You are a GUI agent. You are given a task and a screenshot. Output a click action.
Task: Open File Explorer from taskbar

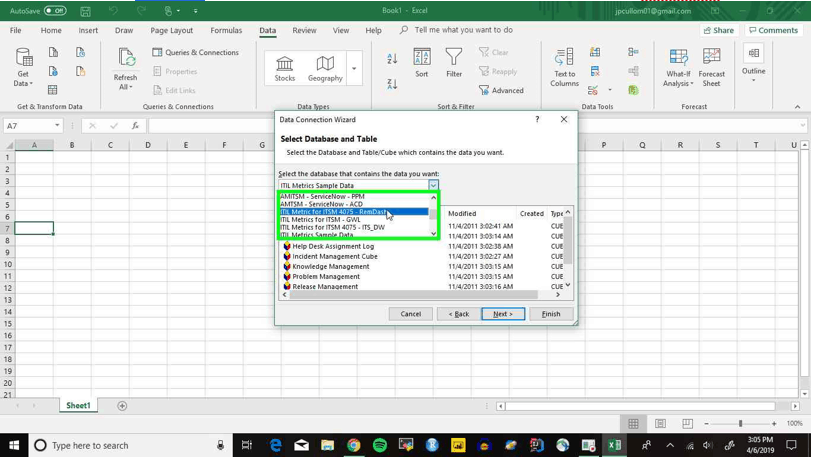[x=327, y=445]
